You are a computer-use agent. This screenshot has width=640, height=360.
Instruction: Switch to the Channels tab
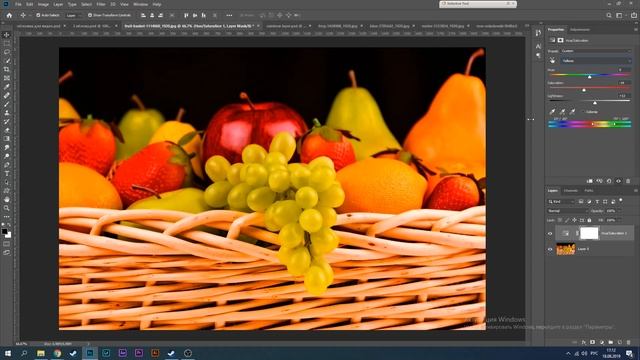[571, 191]
